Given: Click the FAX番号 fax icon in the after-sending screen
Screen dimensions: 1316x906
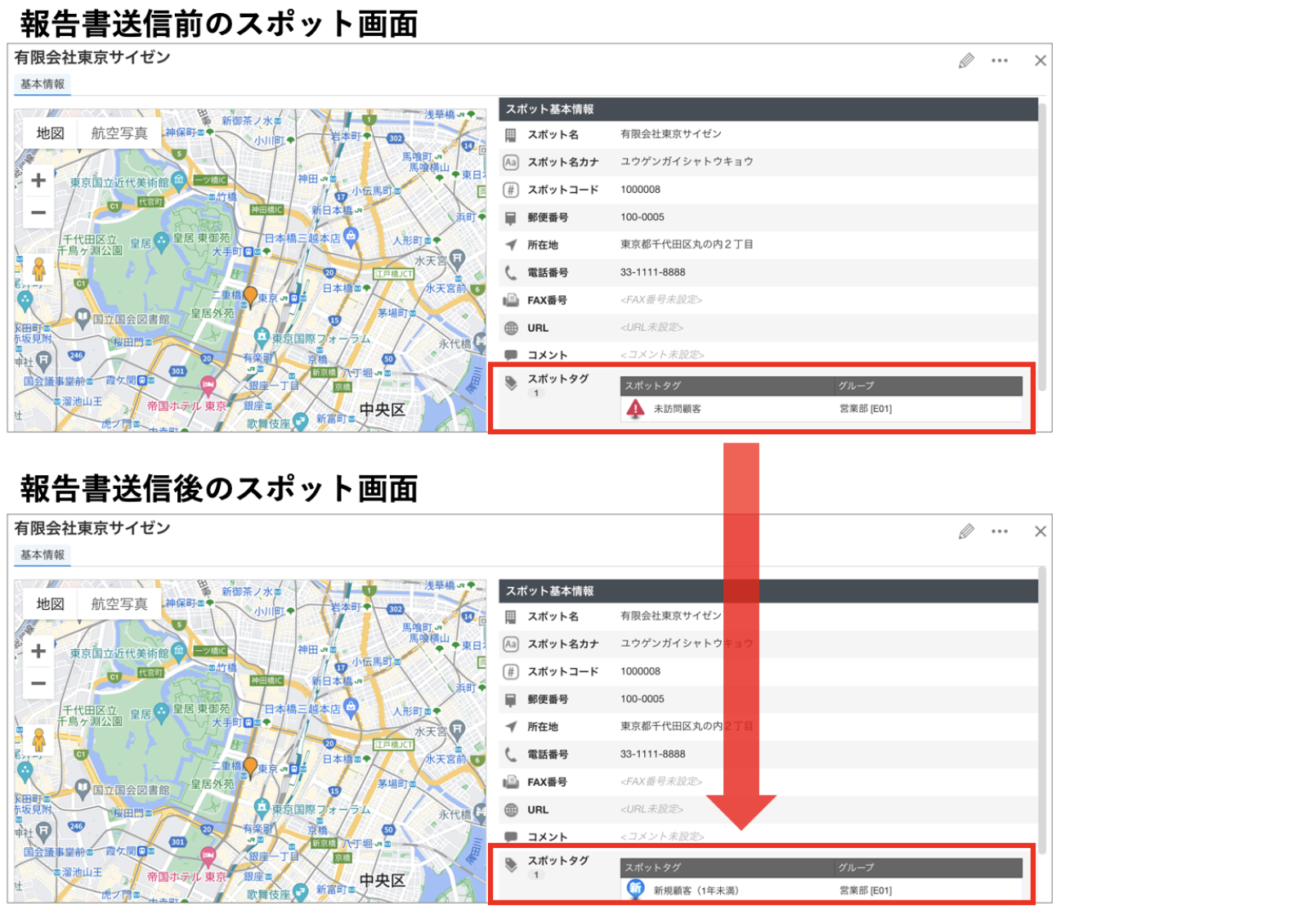Looking at the screenshot, I should point(511,782).
